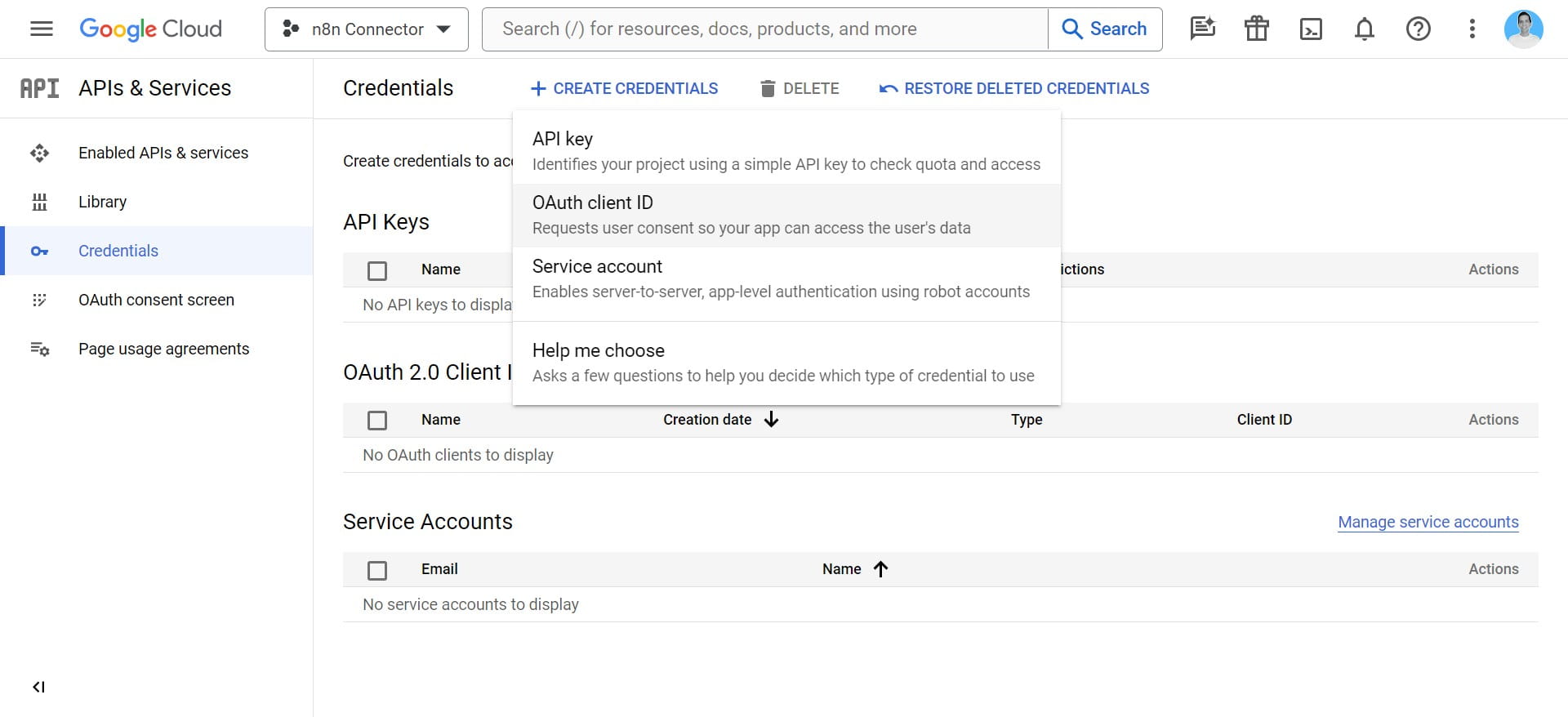The width and height of the screenshot is (1568, 717).
Task: Click the Enabled APIs diamond icon
Action: (39, 153)
